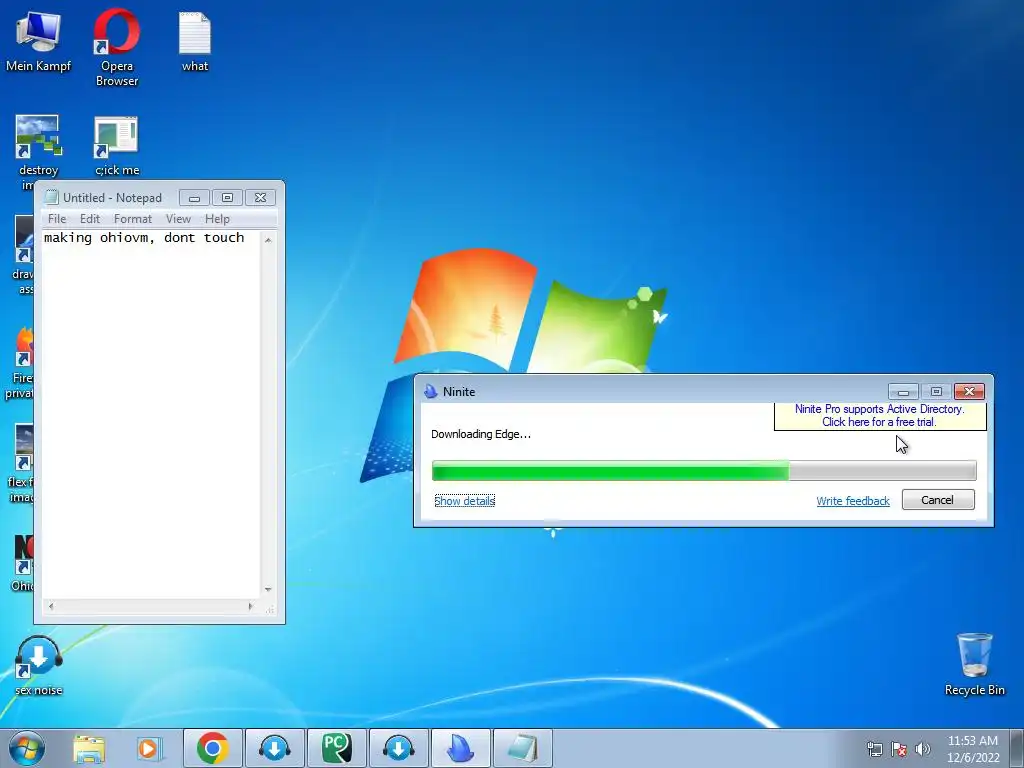Click the Notepad title bar icon

pos(51,197)
